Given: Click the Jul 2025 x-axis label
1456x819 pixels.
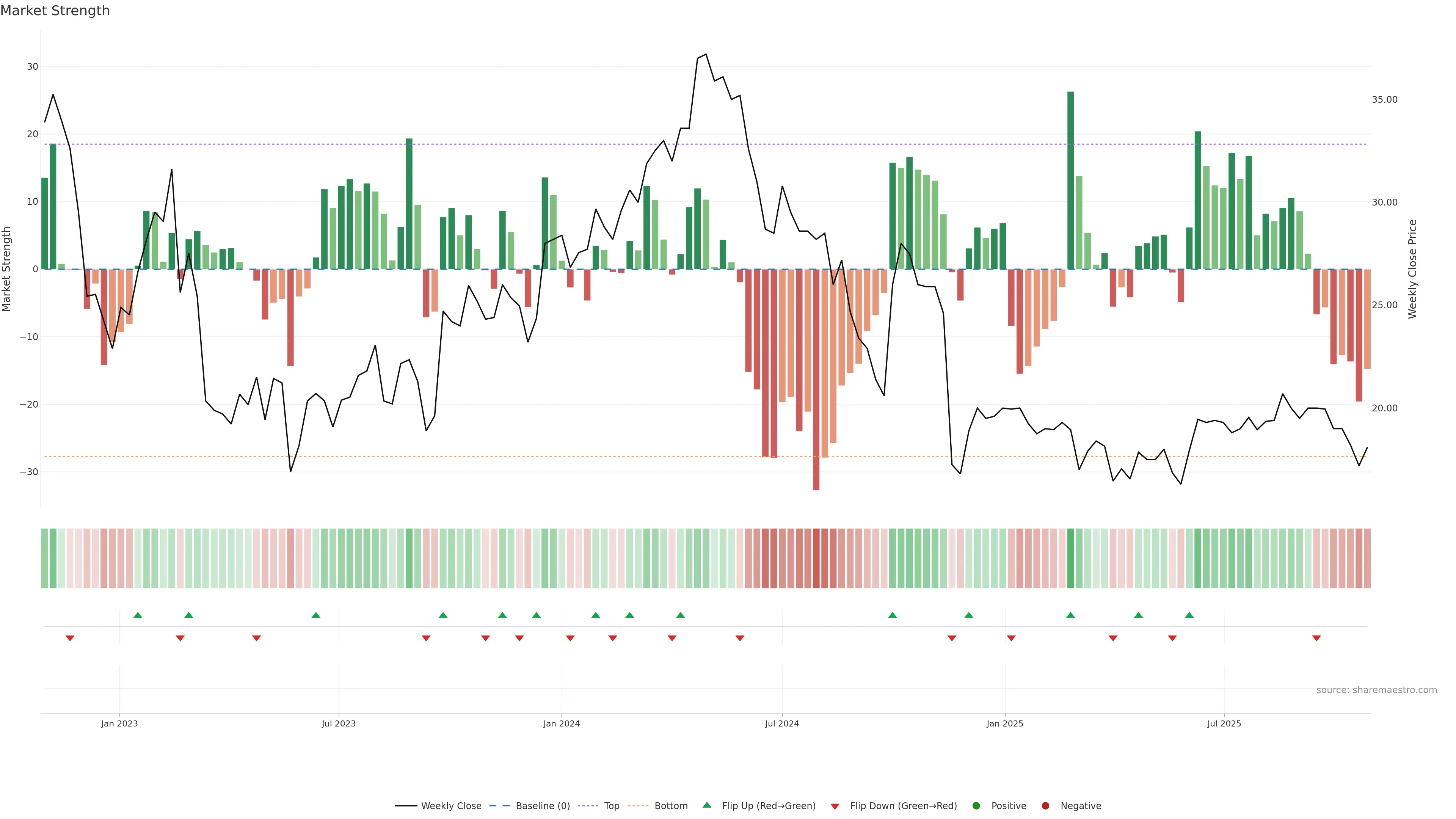Looking at the screenshot, I should click(1224, 723).
